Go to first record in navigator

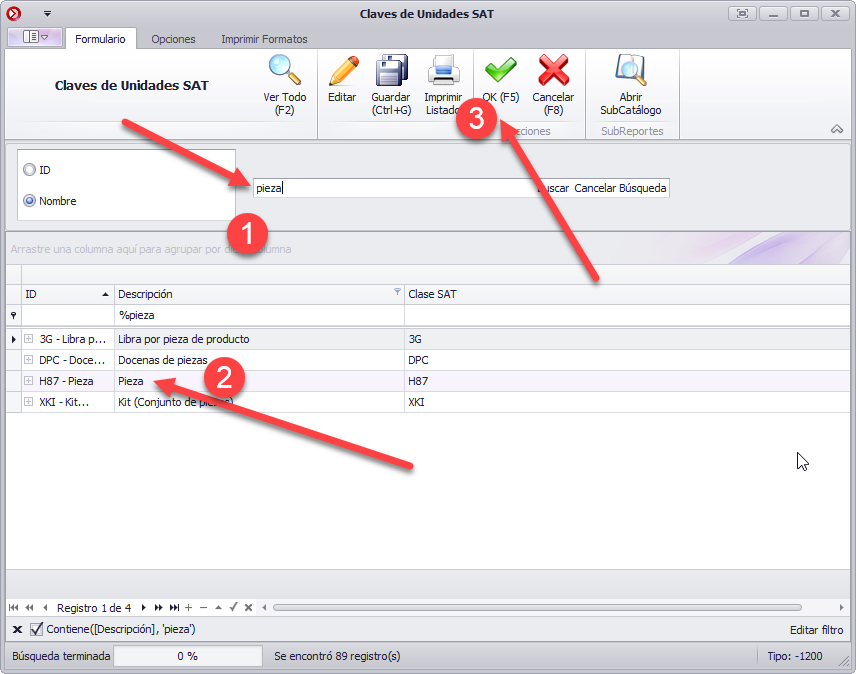tap(14, 607)
